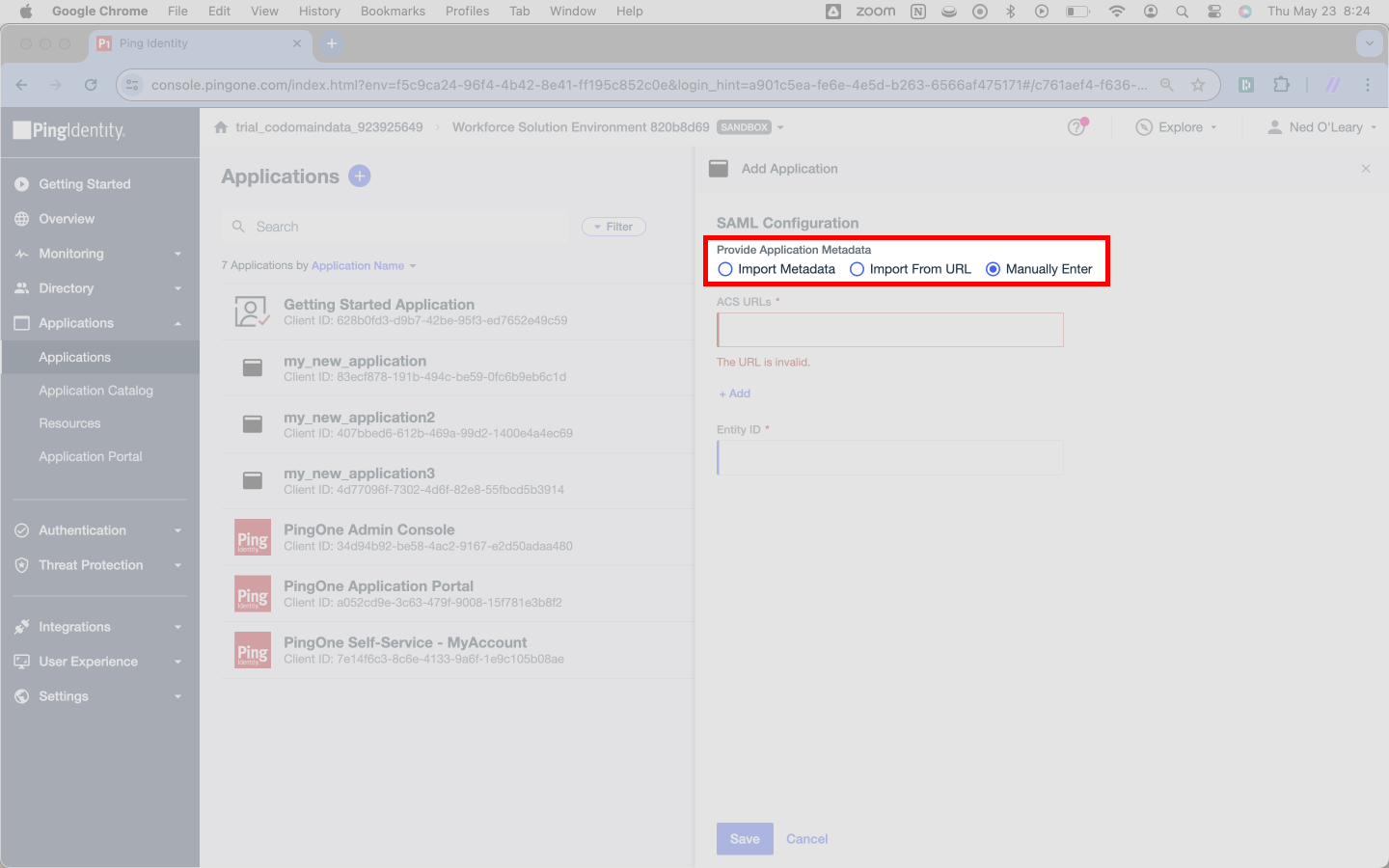Select the Import Metadata radio button
This screenshot has height=868, width=1389.
[725, 269]
